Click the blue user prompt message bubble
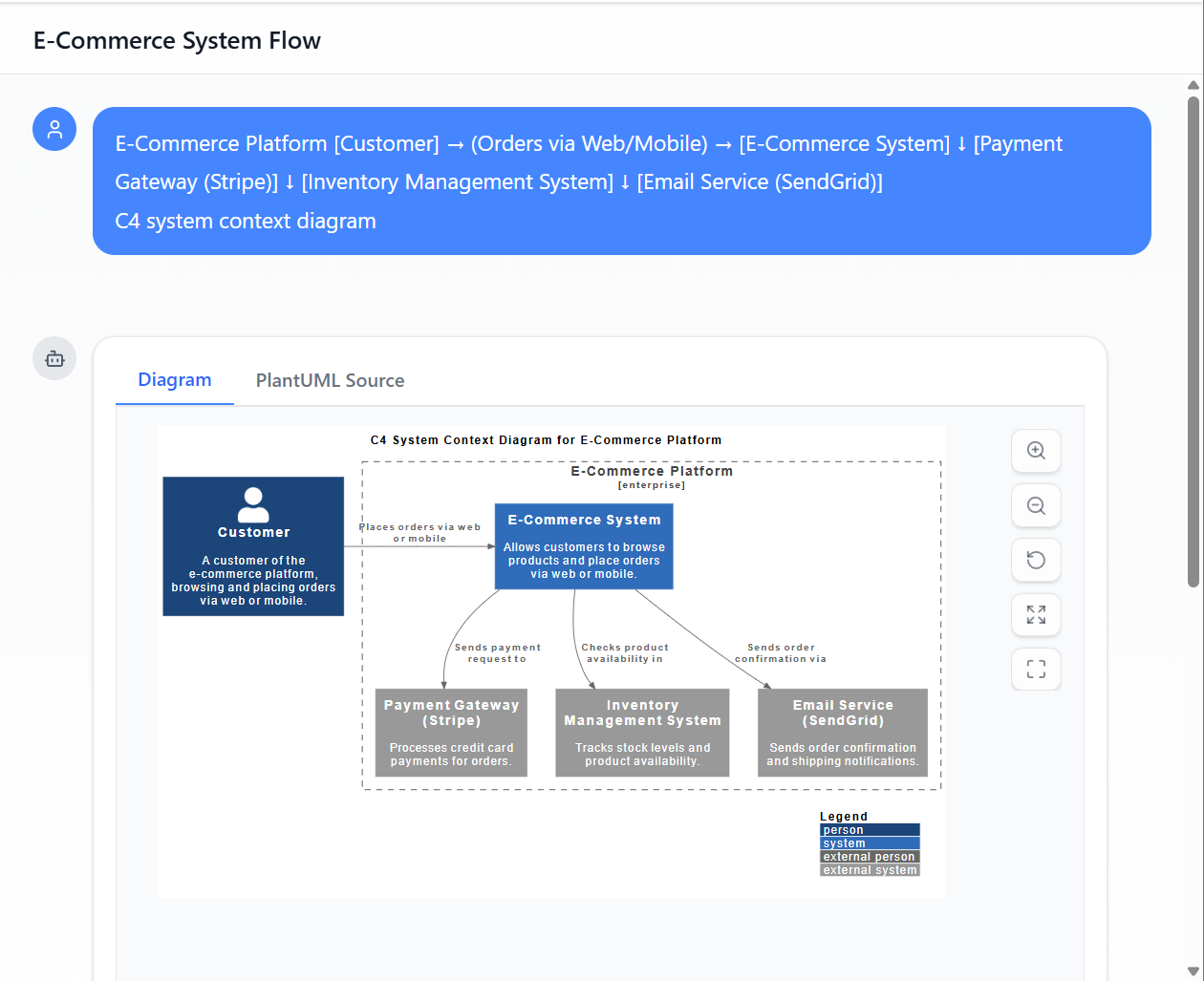This screenshot has height=981, width=1204. 621,181
